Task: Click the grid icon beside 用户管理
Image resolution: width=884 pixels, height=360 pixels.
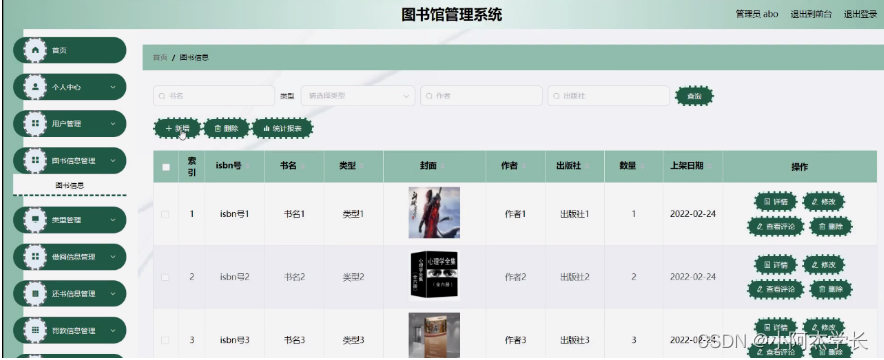Action: pos(36,124)
